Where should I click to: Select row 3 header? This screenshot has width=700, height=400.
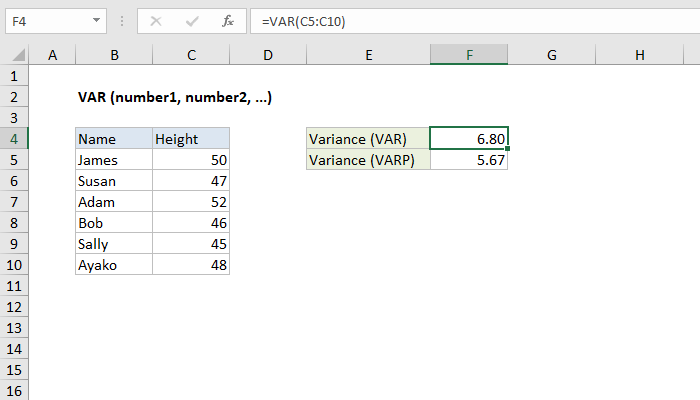coord(14,118)
